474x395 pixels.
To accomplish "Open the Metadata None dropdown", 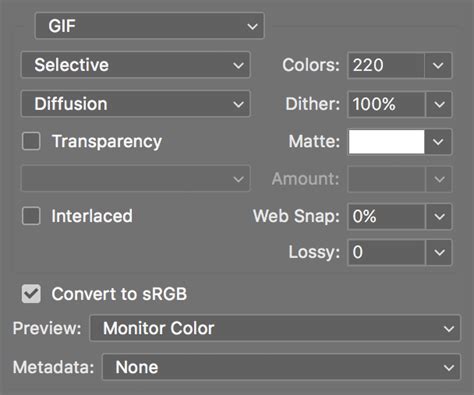I will point(281,367).
